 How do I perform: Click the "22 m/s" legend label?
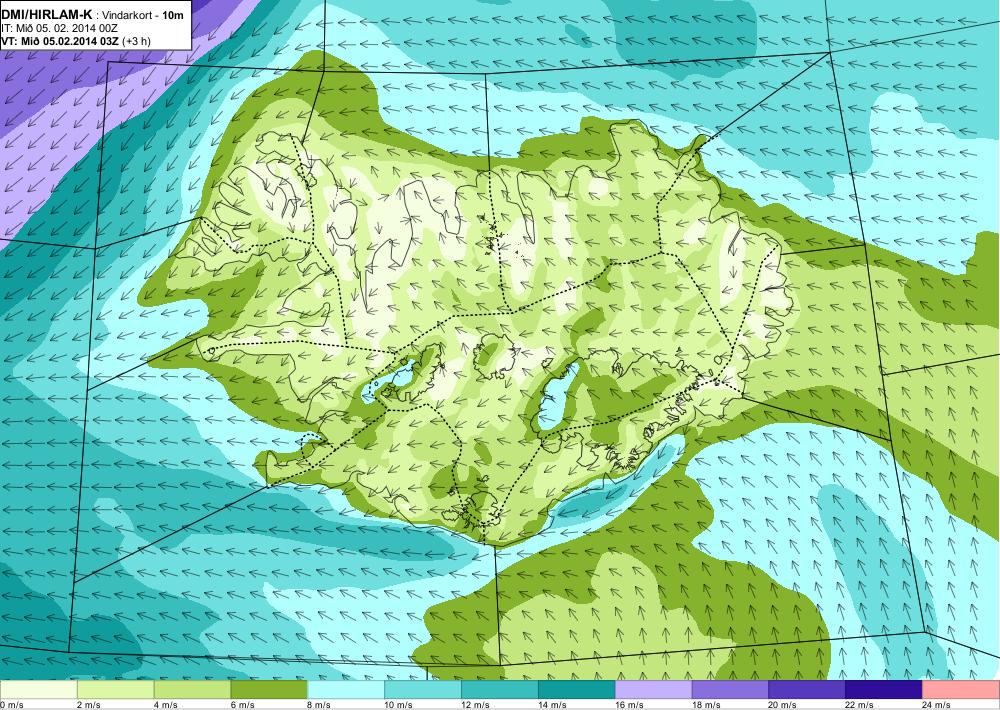(860, 705)
